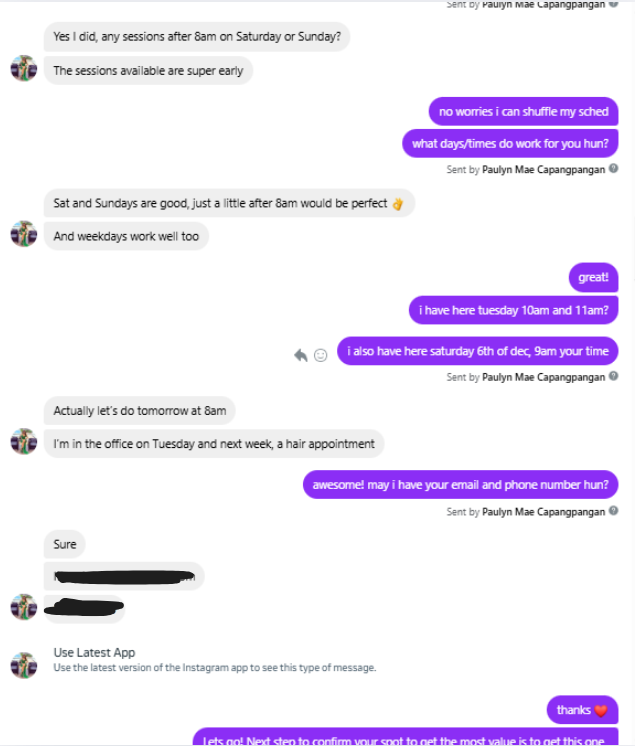Open emoji reaction smiley beside saturday message

point(321,355)
